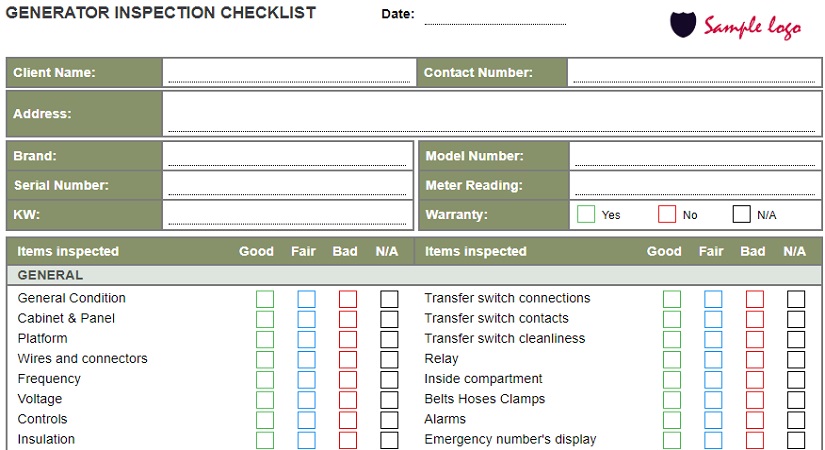Tick the Warranty N/A checkbox
The image size is (825, 450).
coord(741,214)
